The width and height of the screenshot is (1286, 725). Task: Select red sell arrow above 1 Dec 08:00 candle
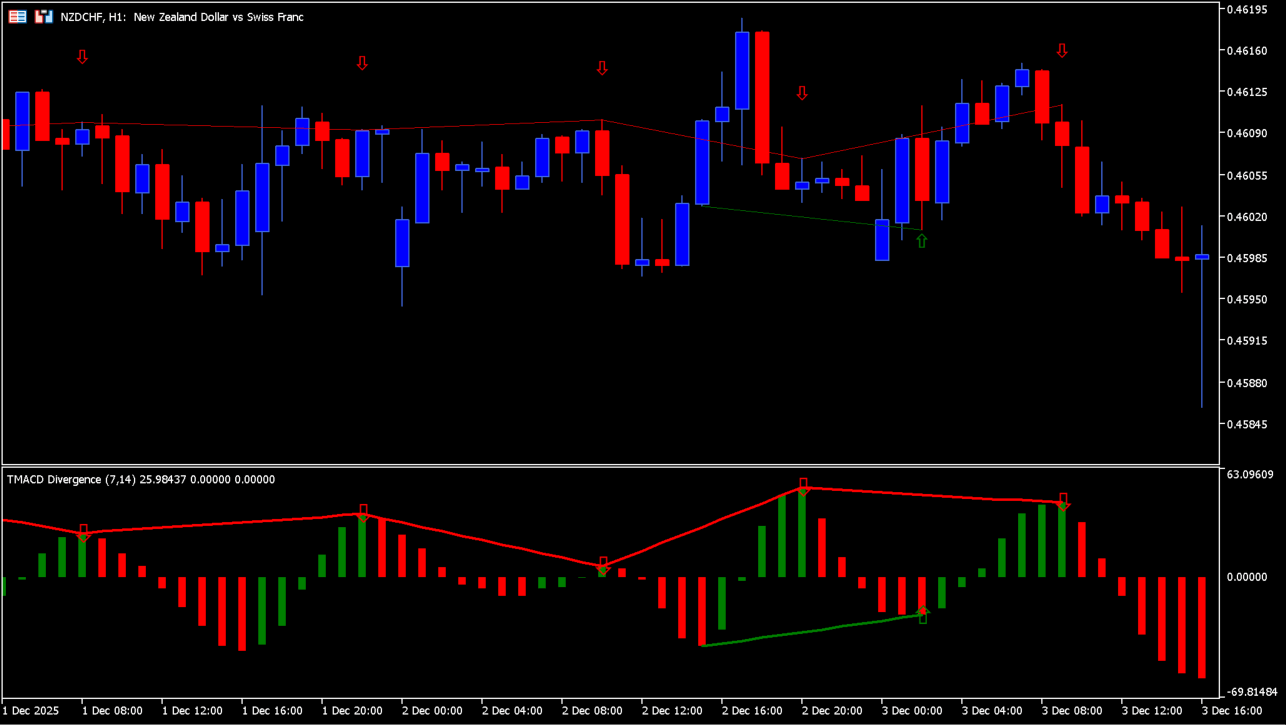coord(82,57)
